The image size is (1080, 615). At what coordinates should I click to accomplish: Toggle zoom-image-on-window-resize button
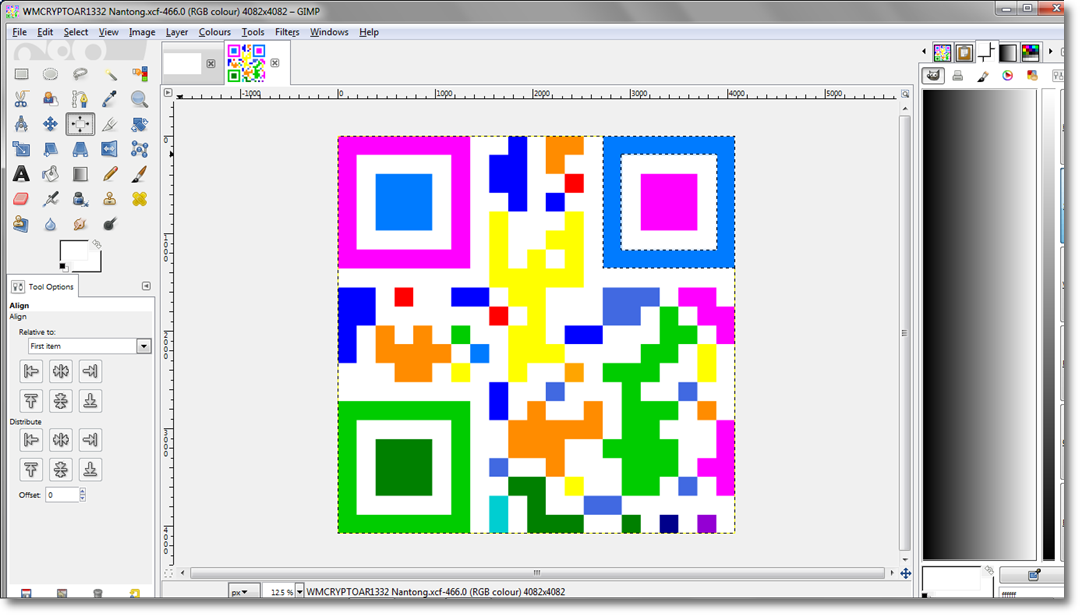(x=905, y=94)
